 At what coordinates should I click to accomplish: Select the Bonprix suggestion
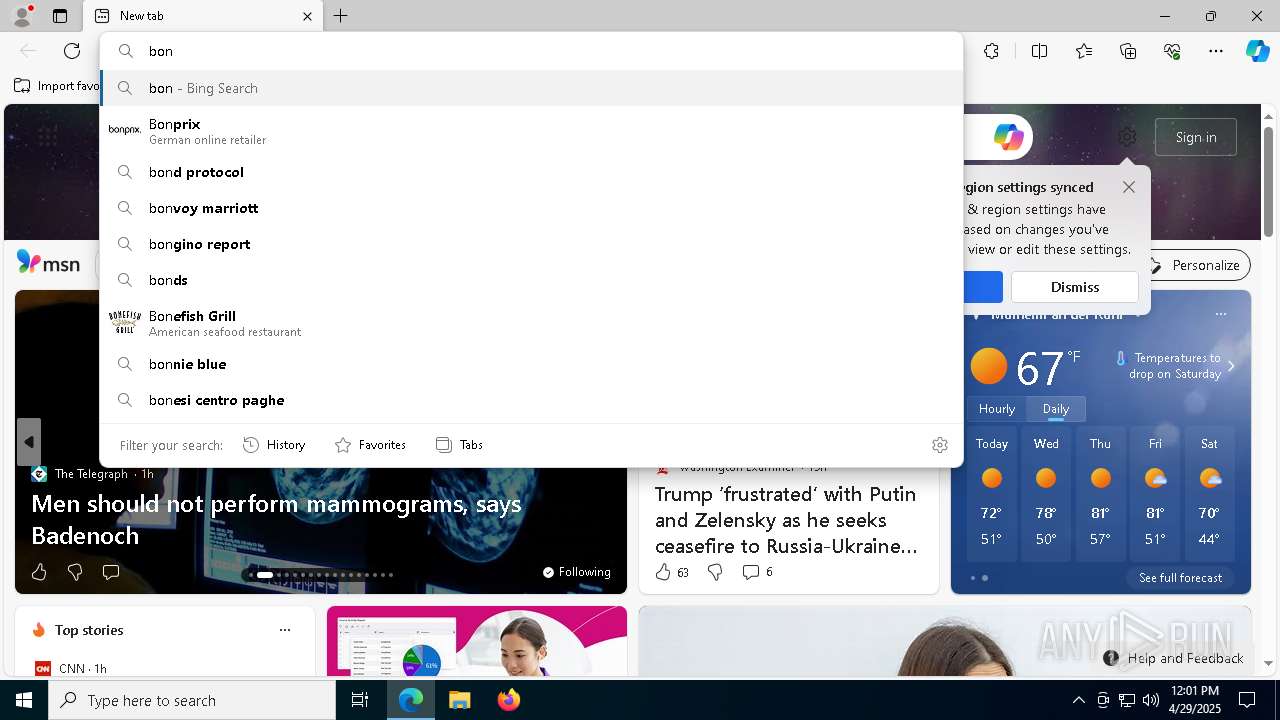[x=531, y=131]
